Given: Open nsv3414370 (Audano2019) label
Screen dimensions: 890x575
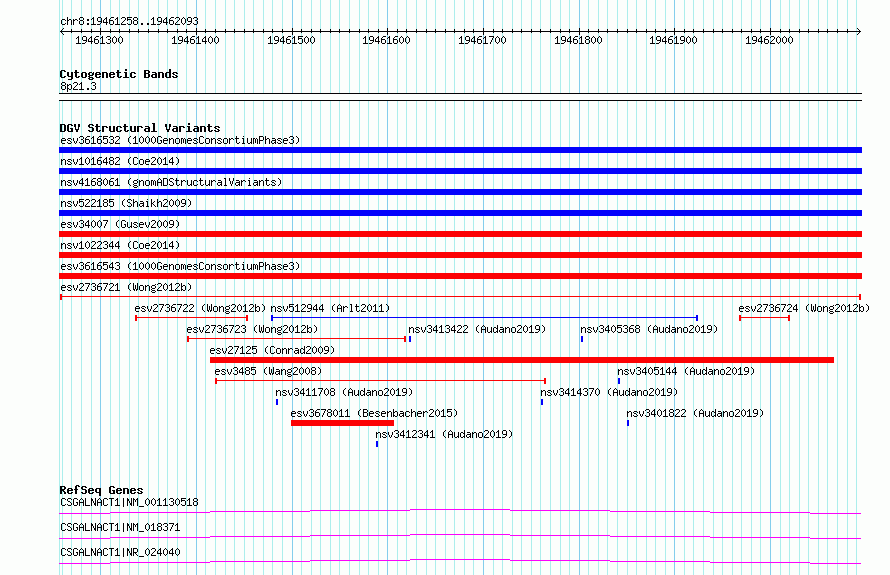Looking at the screenshot, I should (609, 392).
